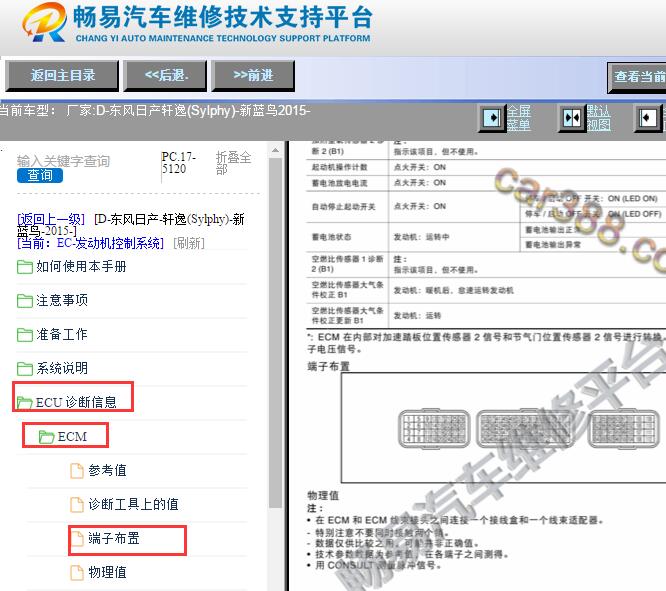Click the third layout icon on the far right
Screen dimensions: 666x591
648,118
